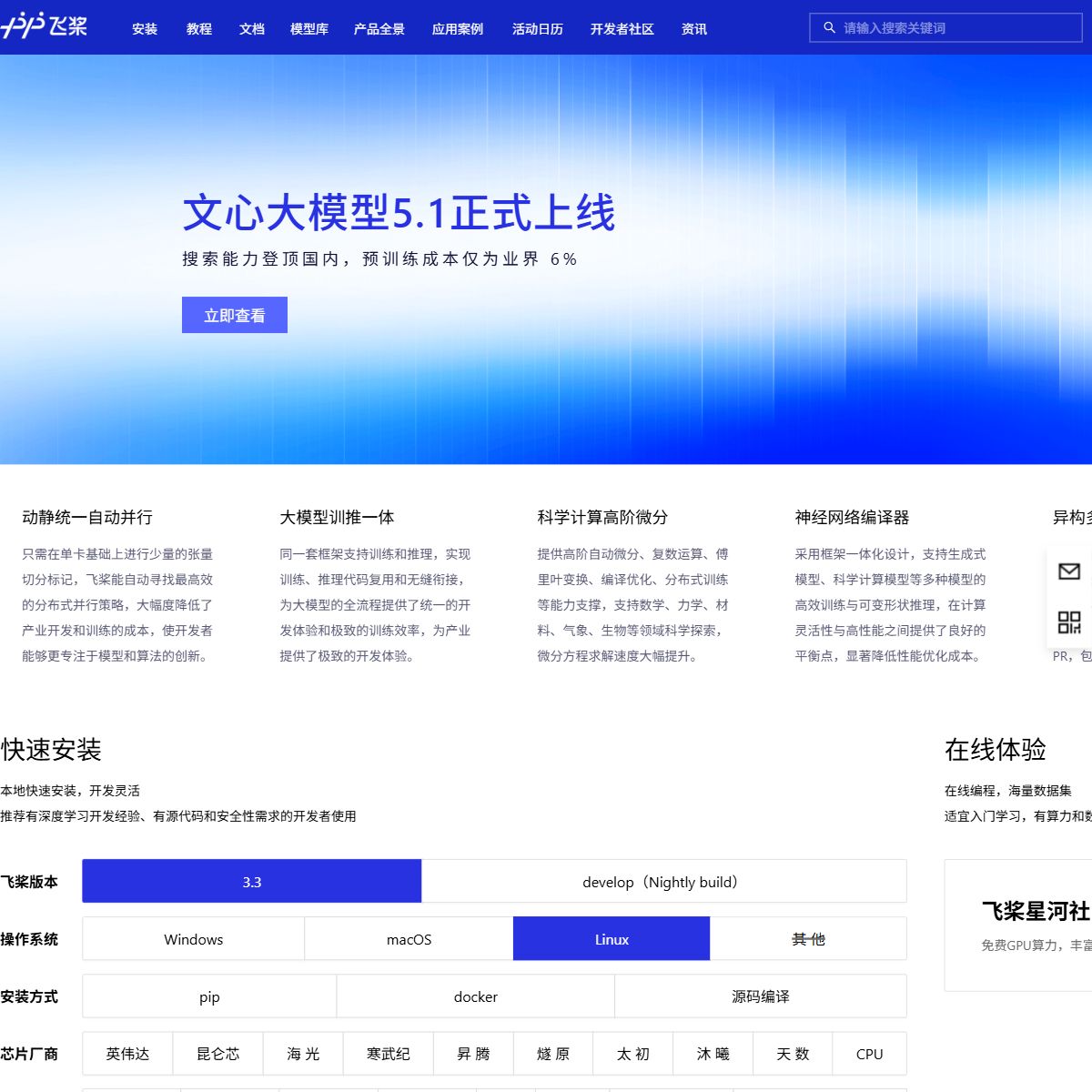
Task: Open the 飞桨星河社 card
Action: point(1018,925)
